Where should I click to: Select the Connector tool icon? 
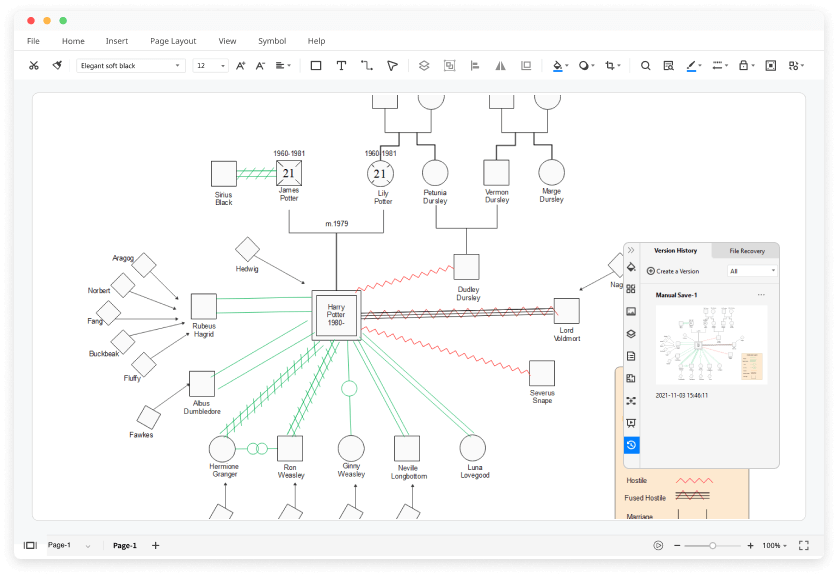point(367,65)
